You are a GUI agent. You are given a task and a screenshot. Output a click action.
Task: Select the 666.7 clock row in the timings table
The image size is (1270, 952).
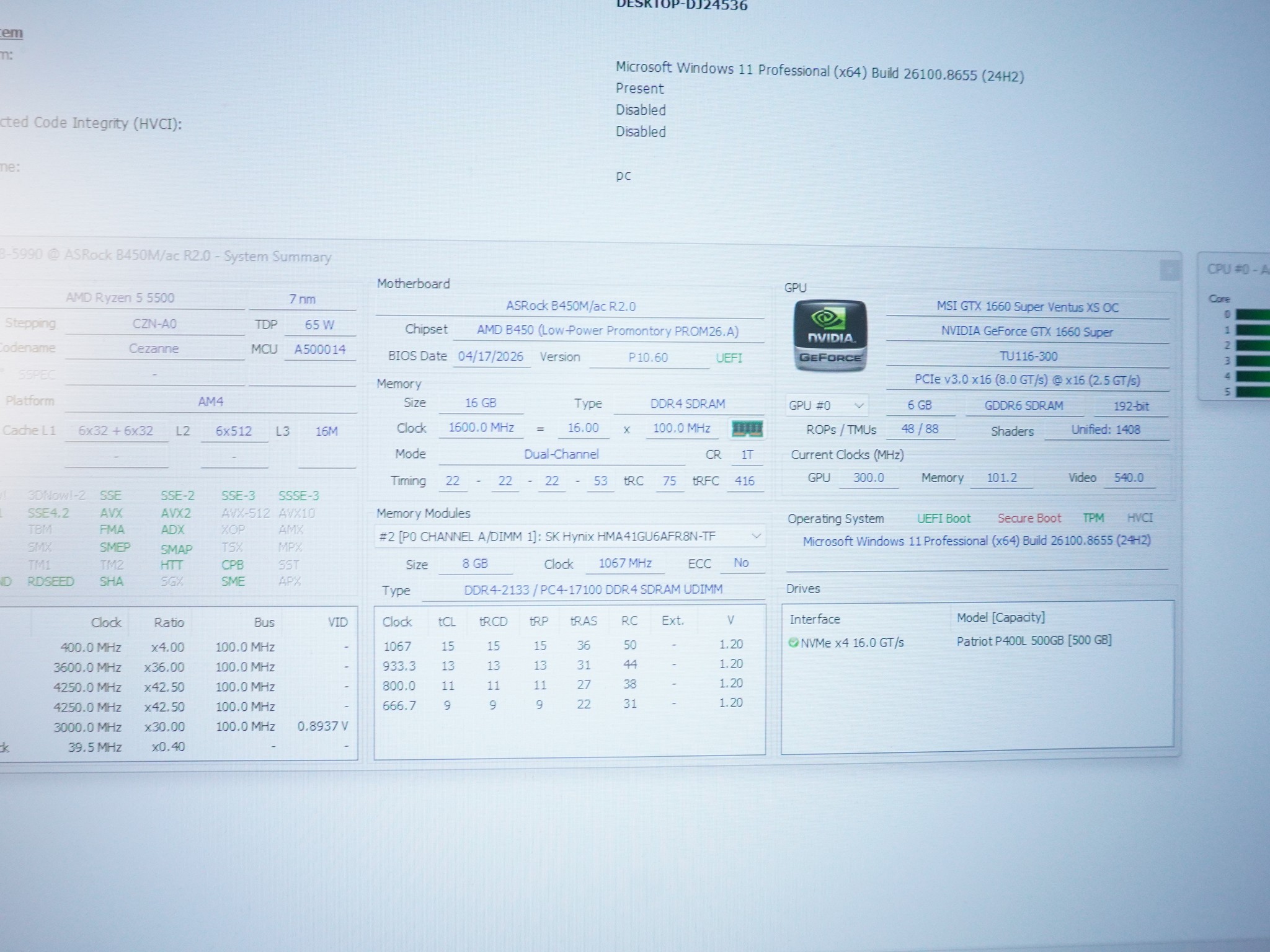coord(563,705)
